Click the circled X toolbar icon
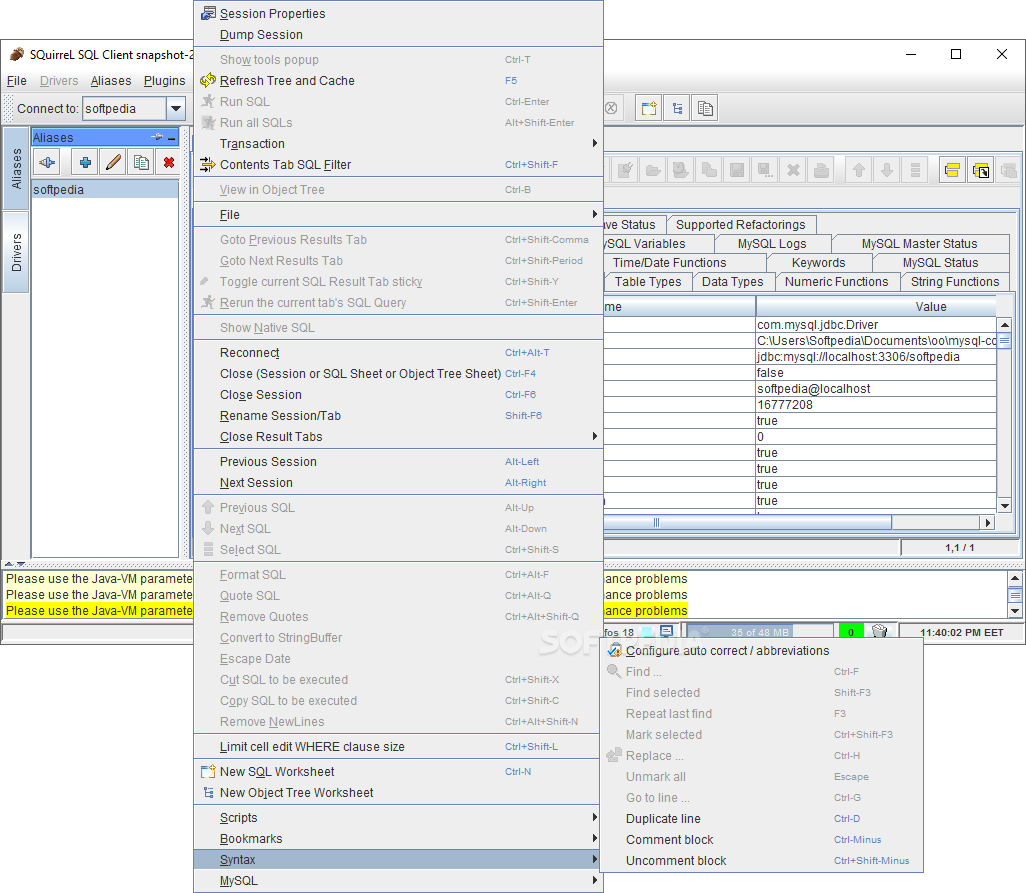 pos(611,108)
